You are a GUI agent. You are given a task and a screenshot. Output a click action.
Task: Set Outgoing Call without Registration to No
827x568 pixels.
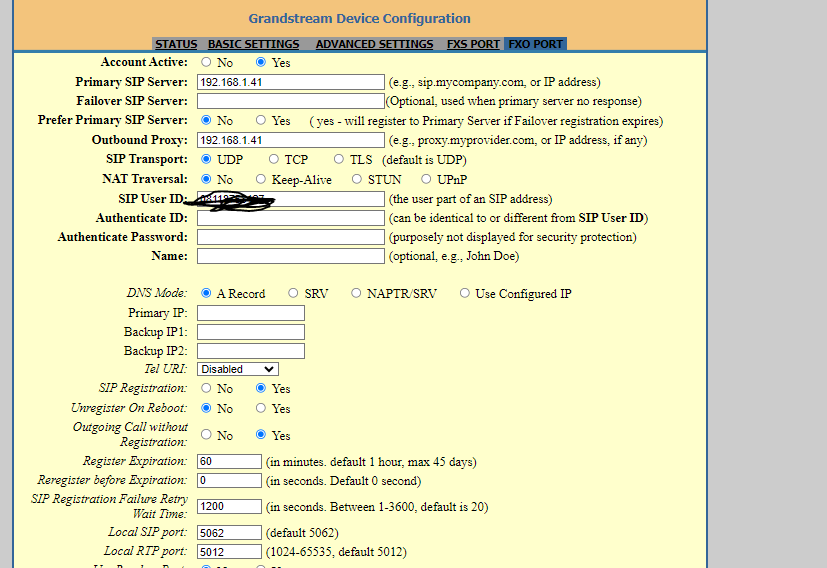tap(206, 435)
